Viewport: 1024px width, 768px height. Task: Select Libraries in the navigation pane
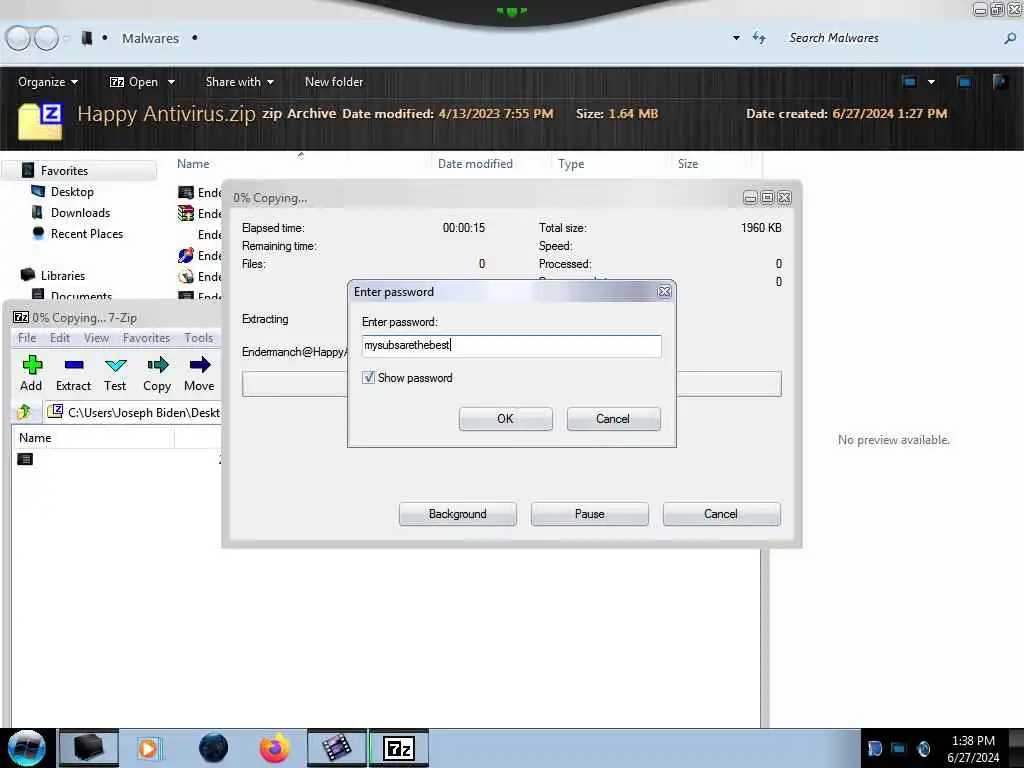63,276
